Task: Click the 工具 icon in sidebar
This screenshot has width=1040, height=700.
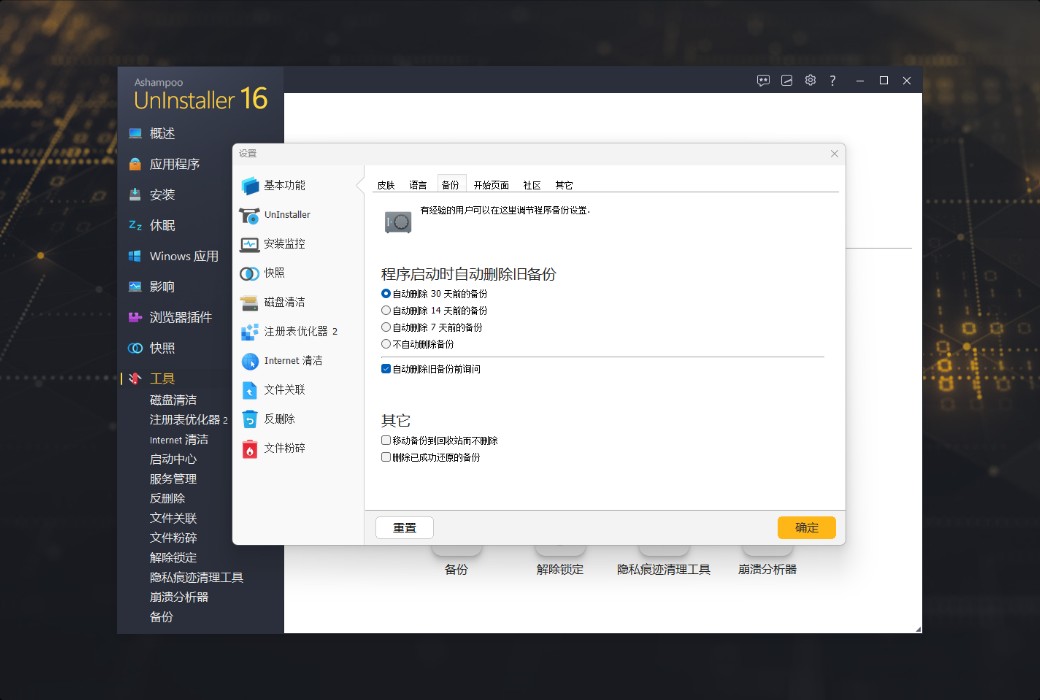Action: point(135,378)
